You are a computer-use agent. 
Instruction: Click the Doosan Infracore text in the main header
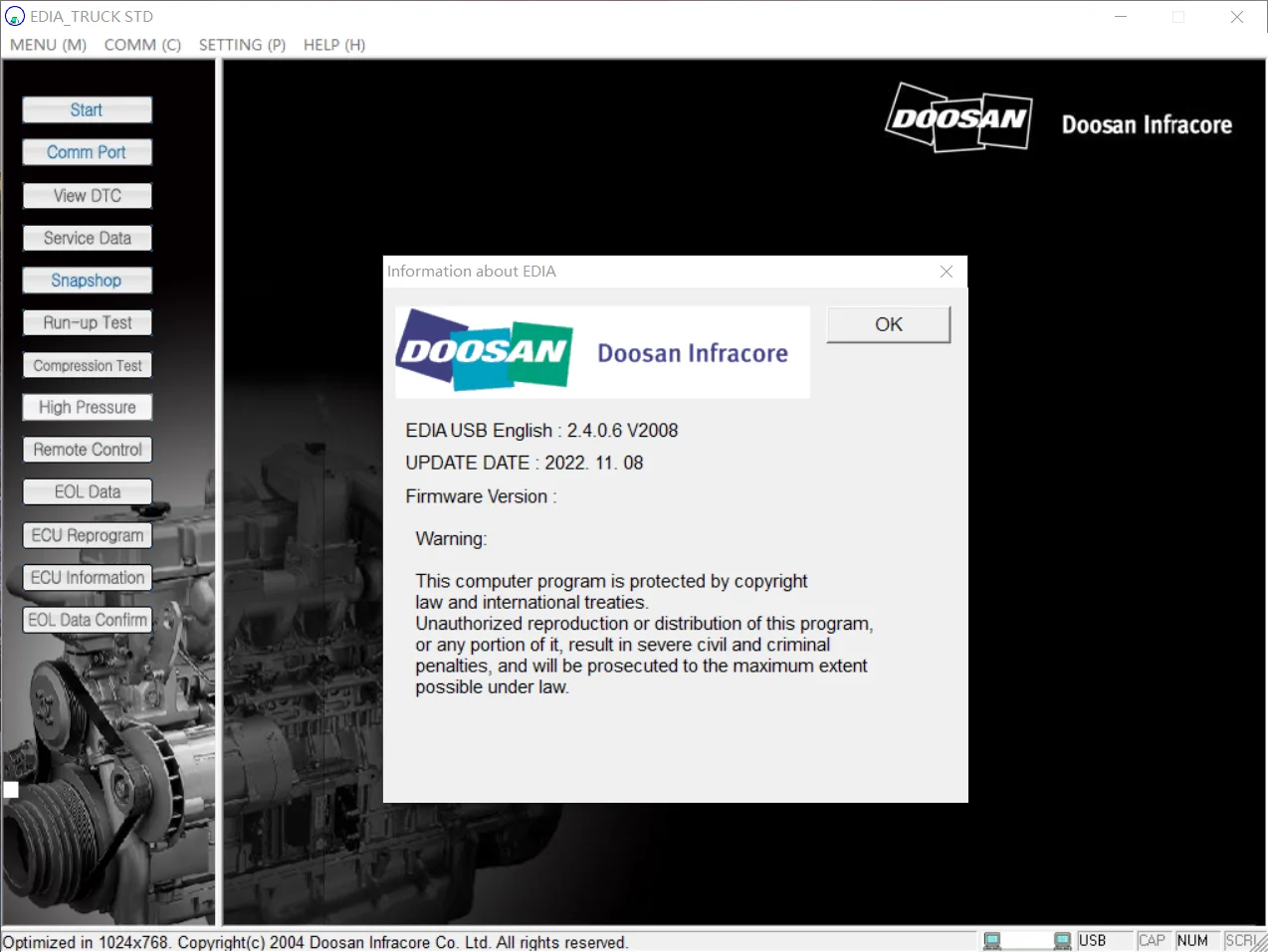pos(1147,125)
